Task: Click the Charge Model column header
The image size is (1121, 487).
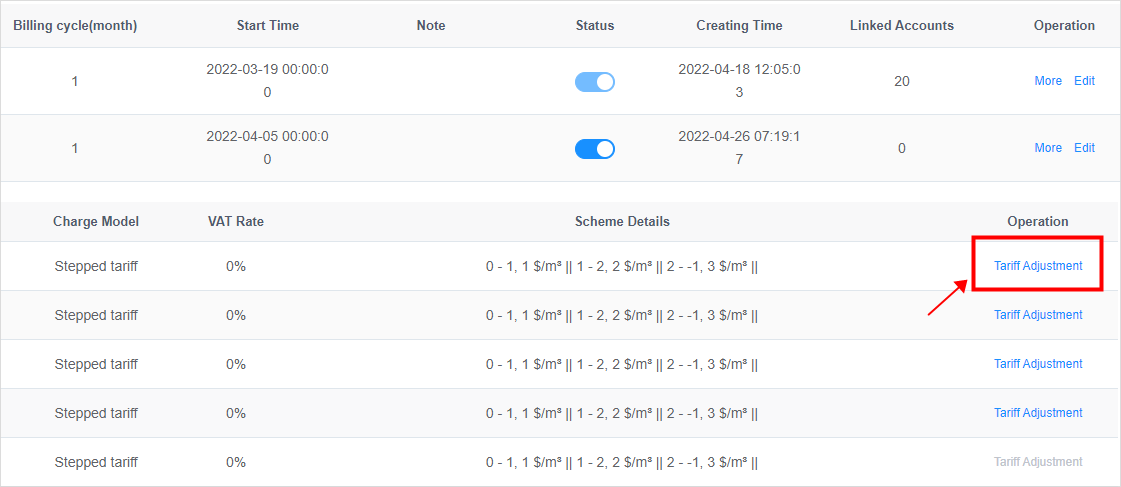Action: click(x=96, y=222)
